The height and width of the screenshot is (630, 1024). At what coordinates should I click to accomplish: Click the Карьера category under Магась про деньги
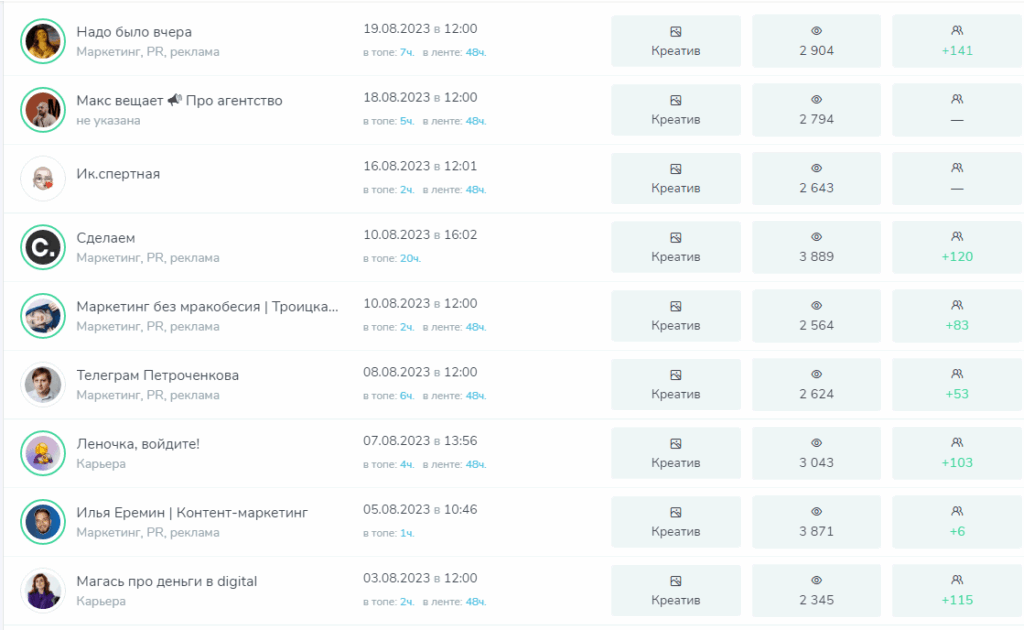[101, 601]
